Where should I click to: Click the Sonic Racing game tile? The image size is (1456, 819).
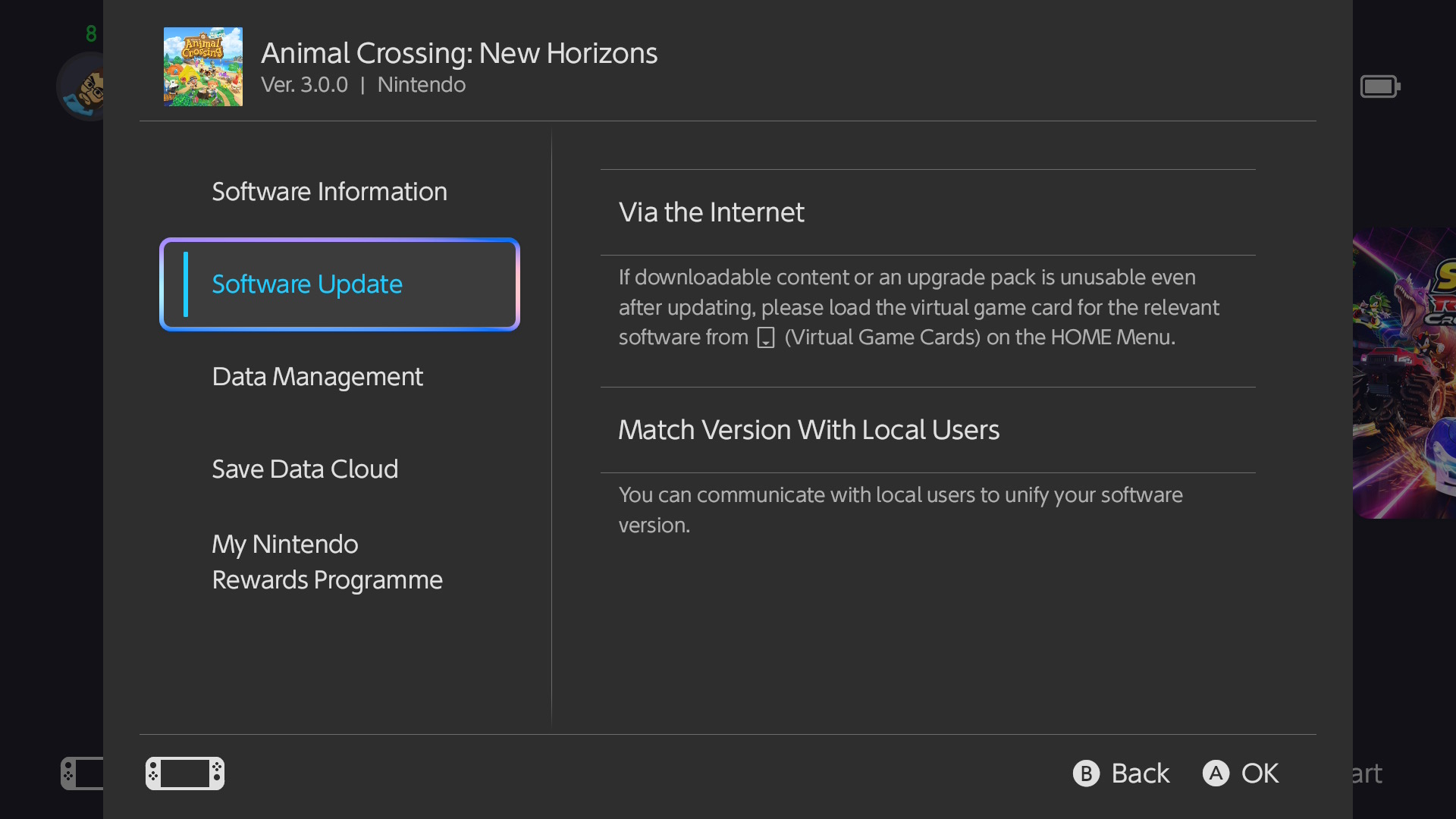1404,373
